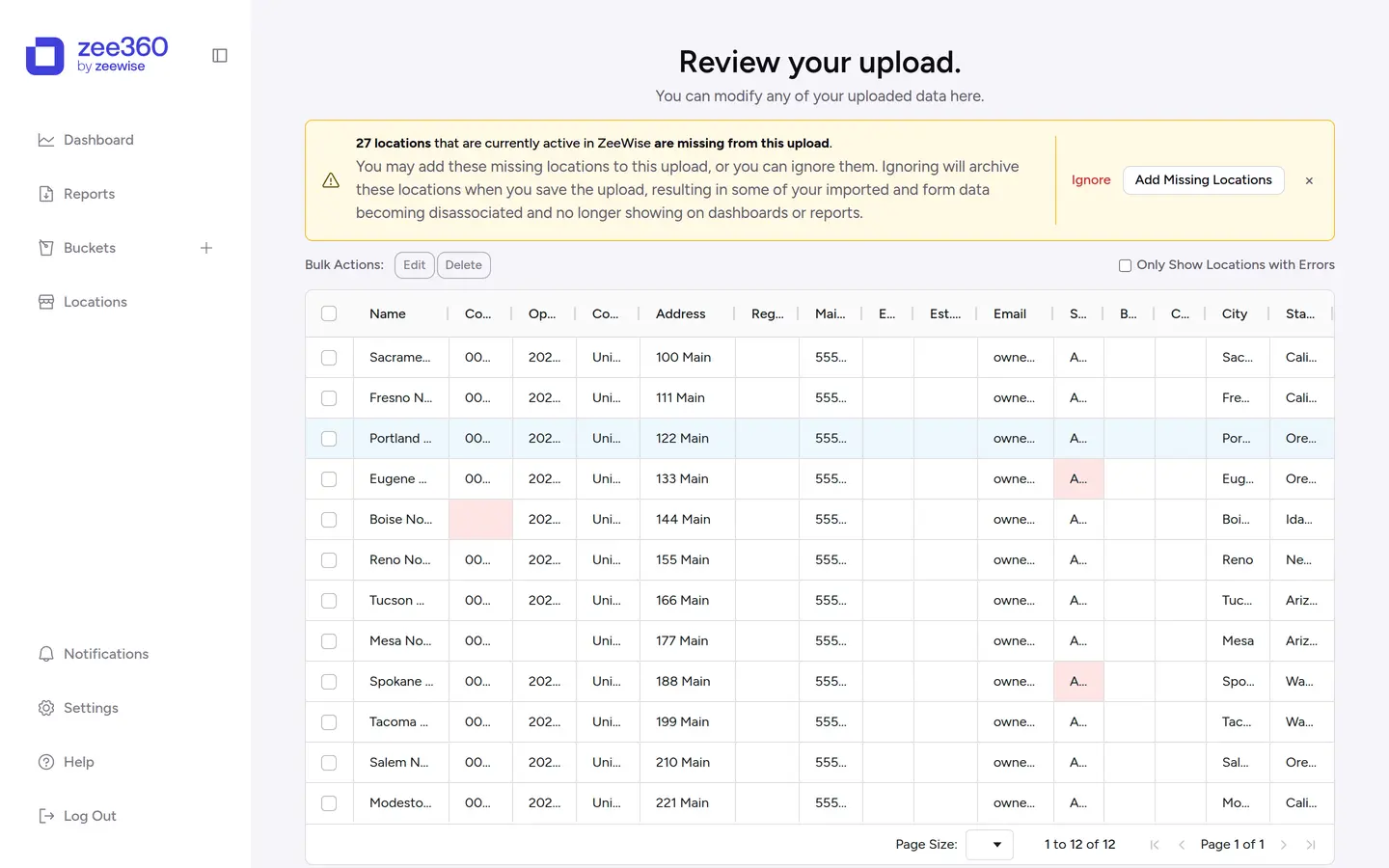Click the "Mesa" city cell
This screenshot has height=868, width=1389.
pyautogui.click(x=1238, y=641)
